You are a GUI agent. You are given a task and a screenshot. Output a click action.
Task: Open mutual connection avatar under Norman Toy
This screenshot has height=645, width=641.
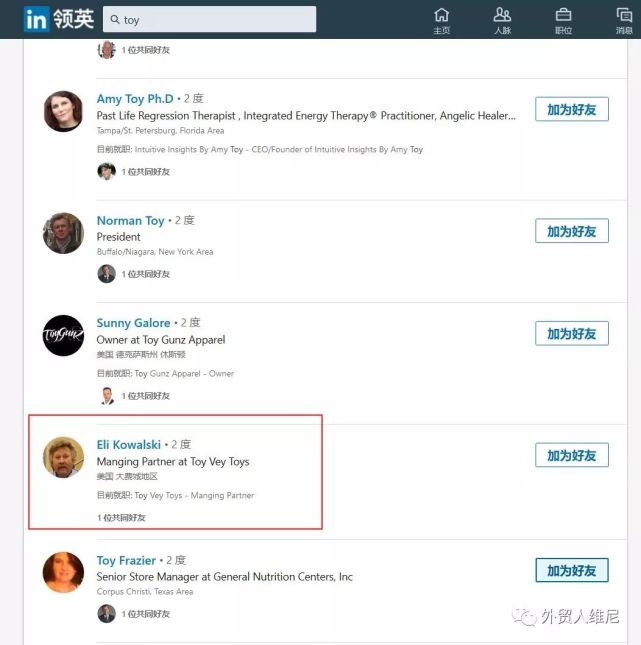coord(107,274)
